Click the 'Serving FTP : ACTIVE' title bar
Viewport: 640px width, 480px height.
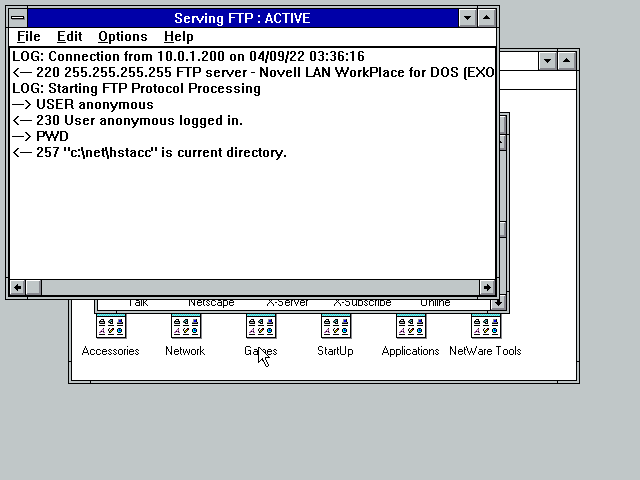[x=242, y=18]
